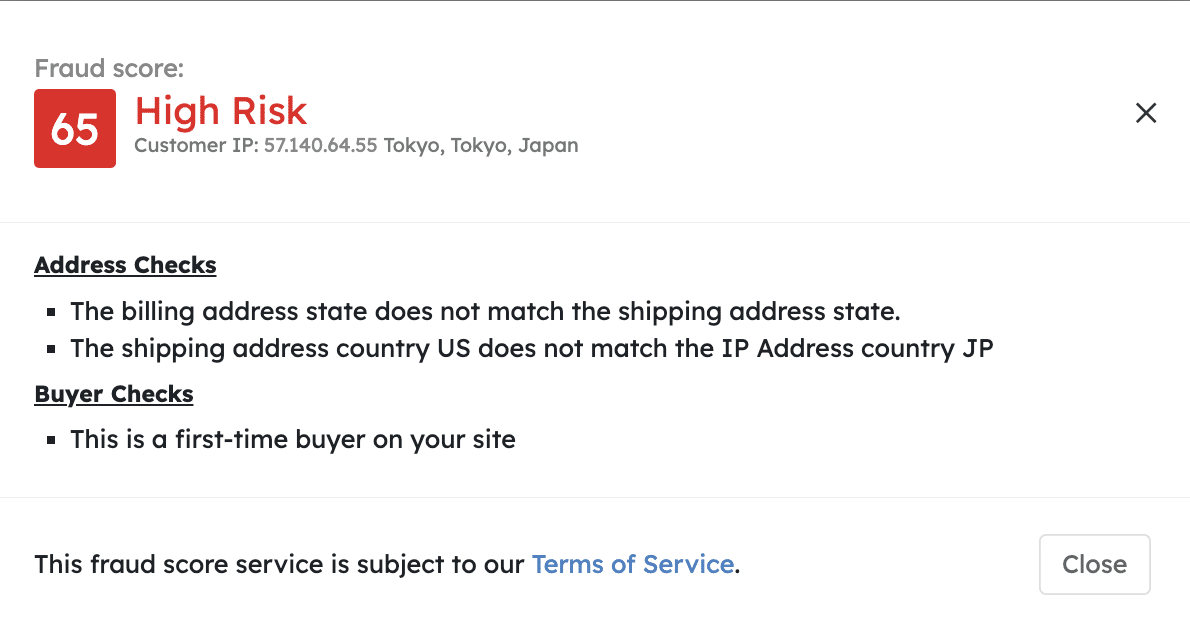Click bullet marker before shipping address line
Viewport: 1190px width, 630px height.
point(51,350)
